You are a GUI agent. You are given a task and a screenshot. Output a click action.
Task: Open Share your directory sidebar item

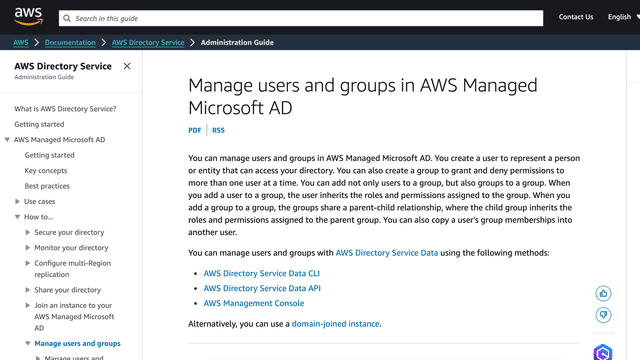(x=68, y=290)
